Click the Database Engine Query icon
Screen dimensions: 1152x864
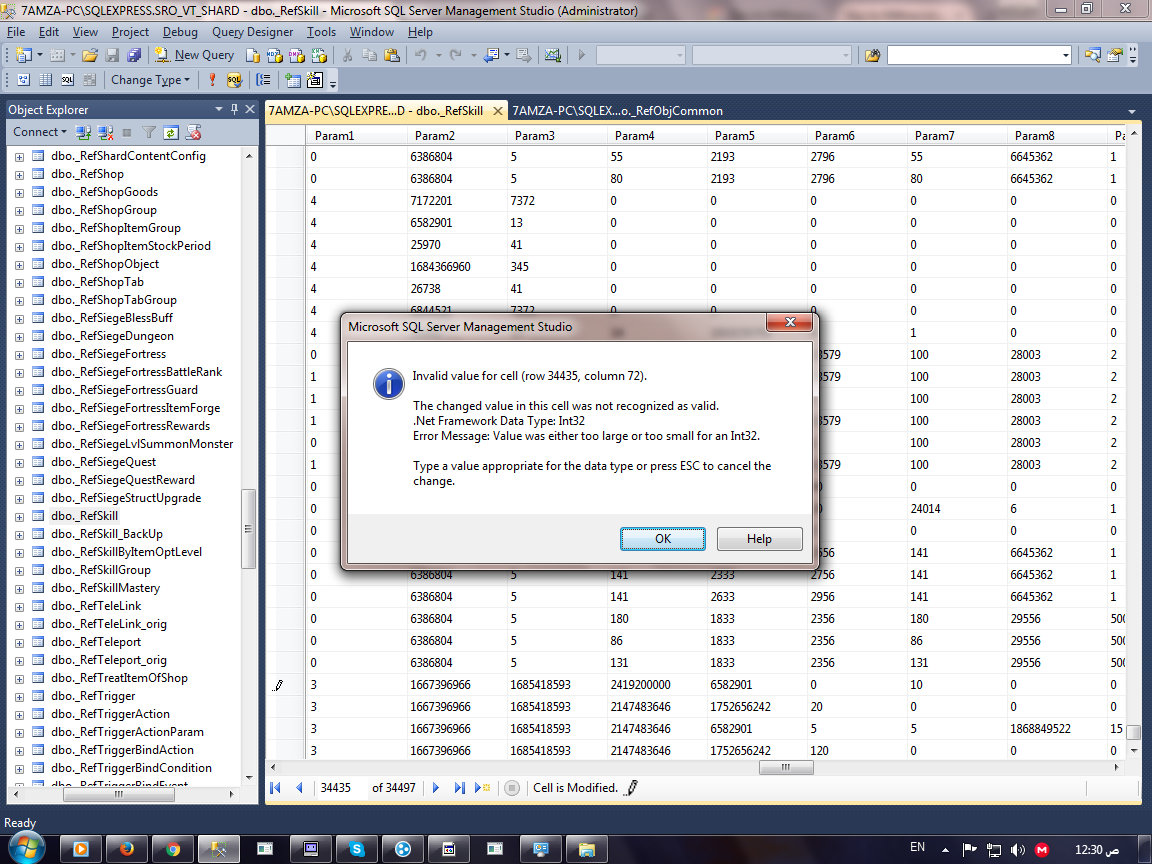pos(253,55)
